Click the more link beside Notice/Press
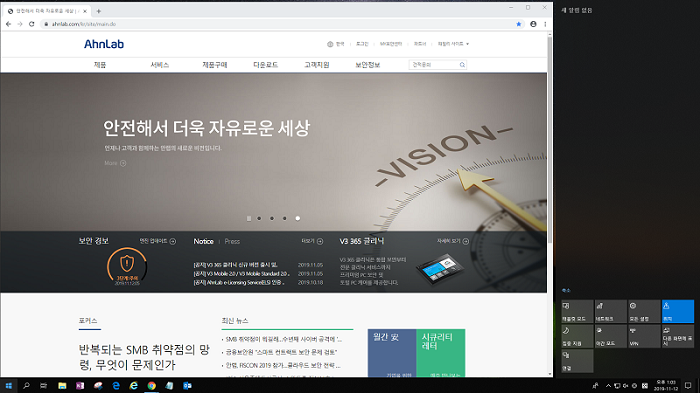Screen dimensions: 700x393 [x=312, y=241]
